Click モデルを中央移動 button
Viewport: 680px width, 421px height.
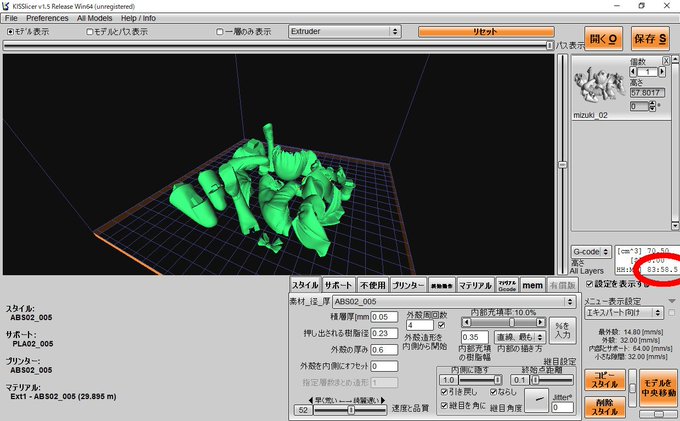[658, 388]
